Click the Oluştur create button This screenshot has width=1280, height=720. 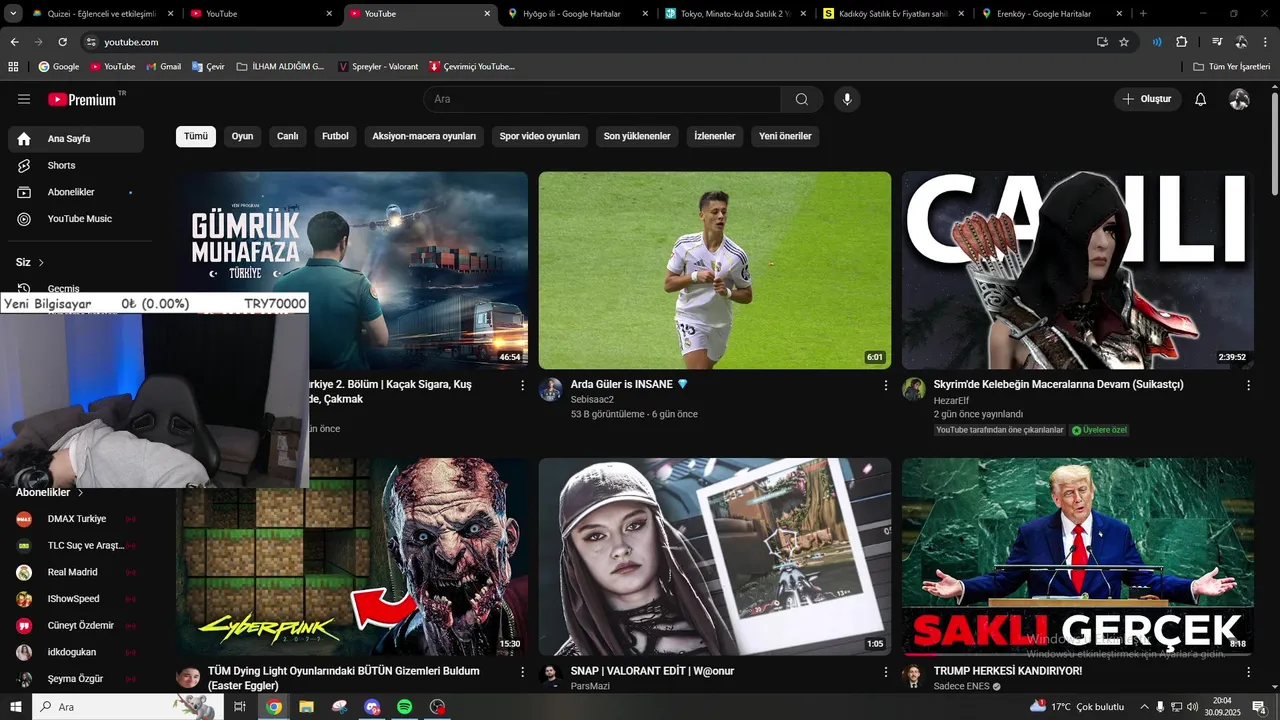pyautogui.click(x=1147, y=99)
